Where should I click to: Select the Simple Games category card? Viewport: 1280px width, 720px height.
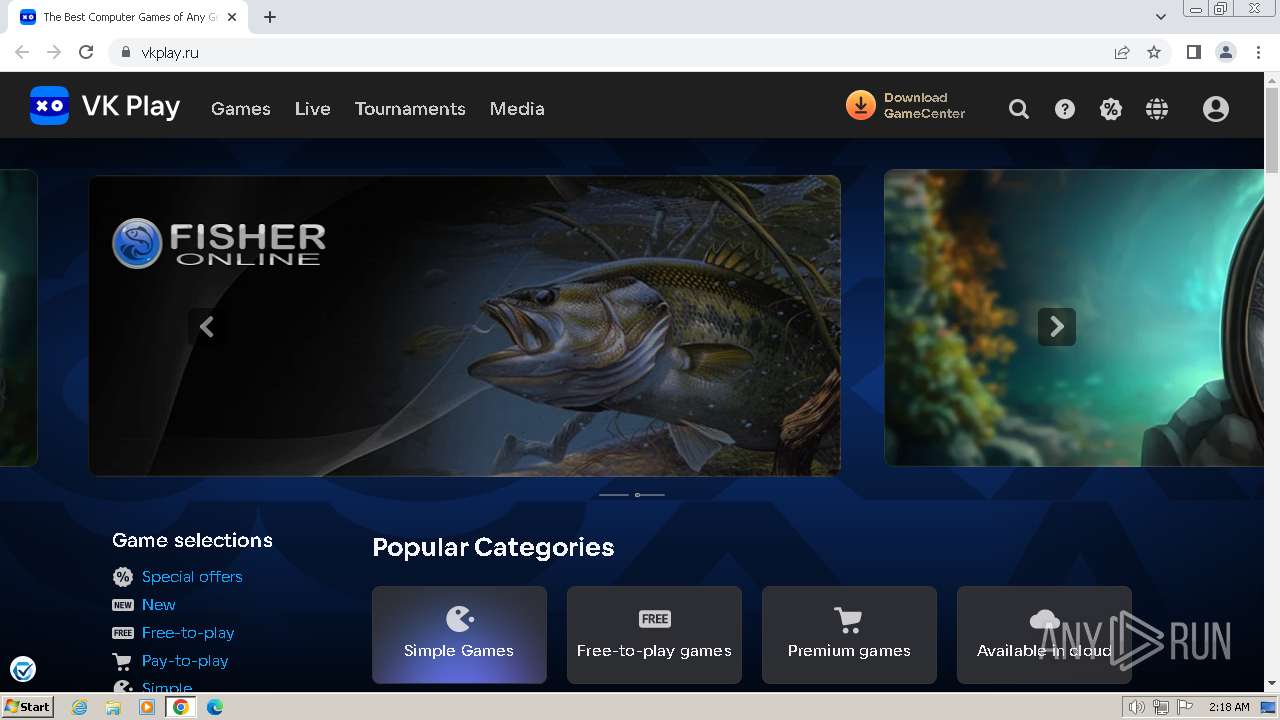pos(459,635)
